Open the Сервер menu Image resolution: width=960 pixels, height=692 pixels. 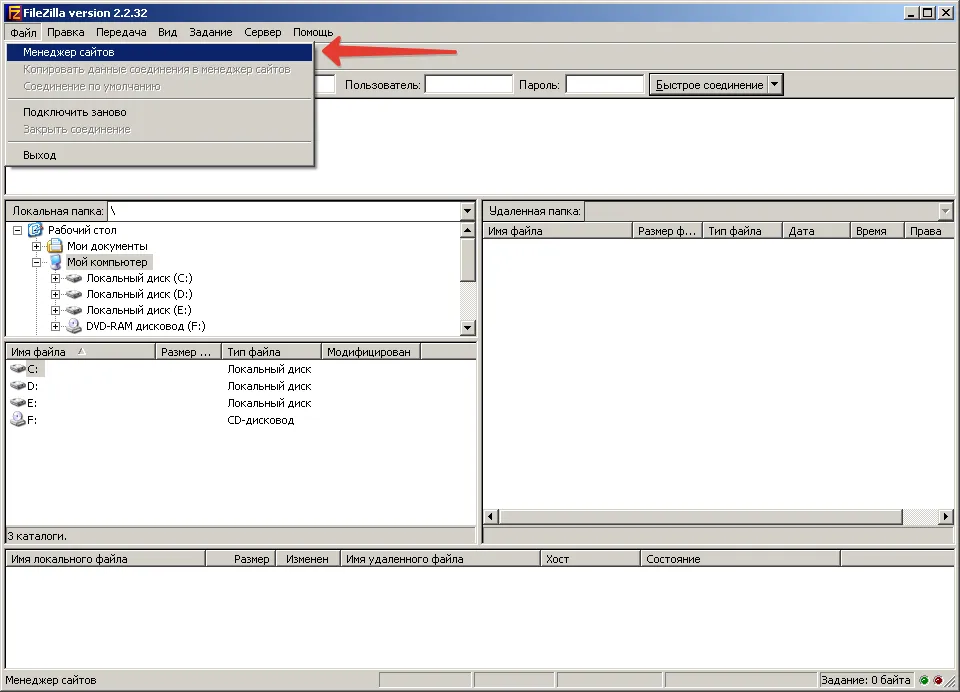(263, 32)
